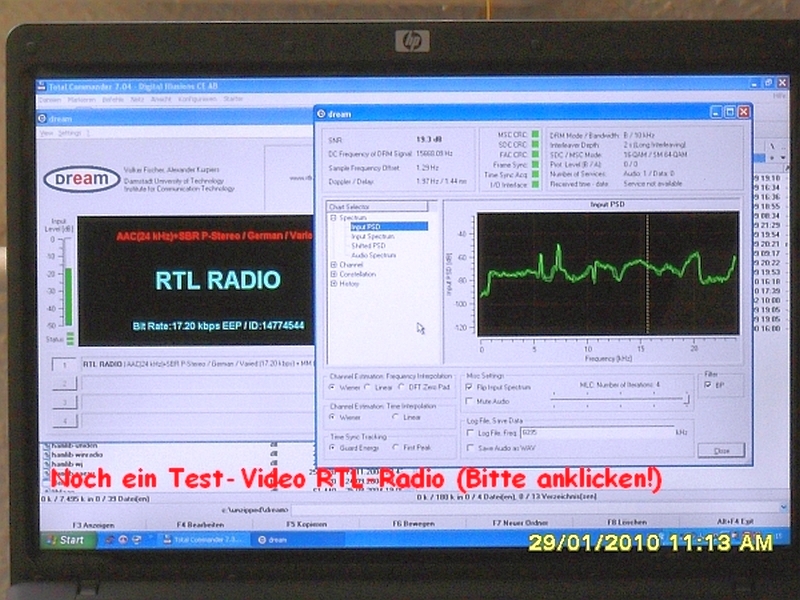This screenshot has width=800, height=600.
Task: Select Input Spectrum in Chart Selector
Action: point(372,236)
